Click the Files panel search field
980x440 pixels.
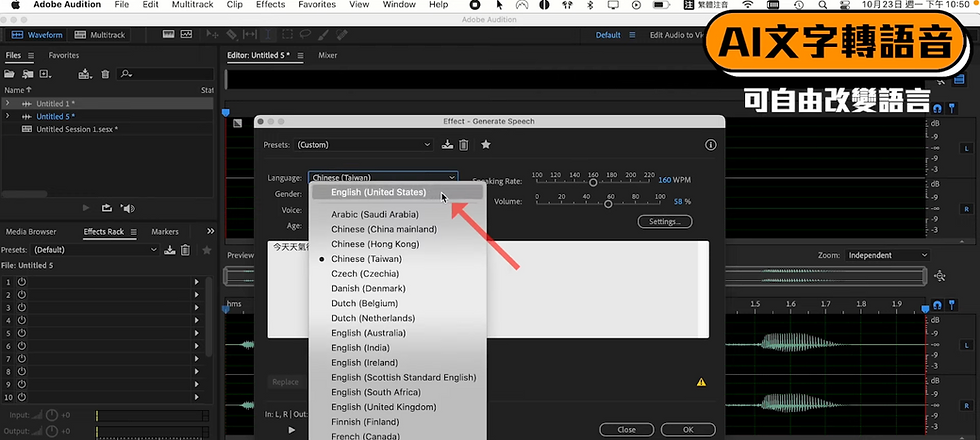pos(166,74)
